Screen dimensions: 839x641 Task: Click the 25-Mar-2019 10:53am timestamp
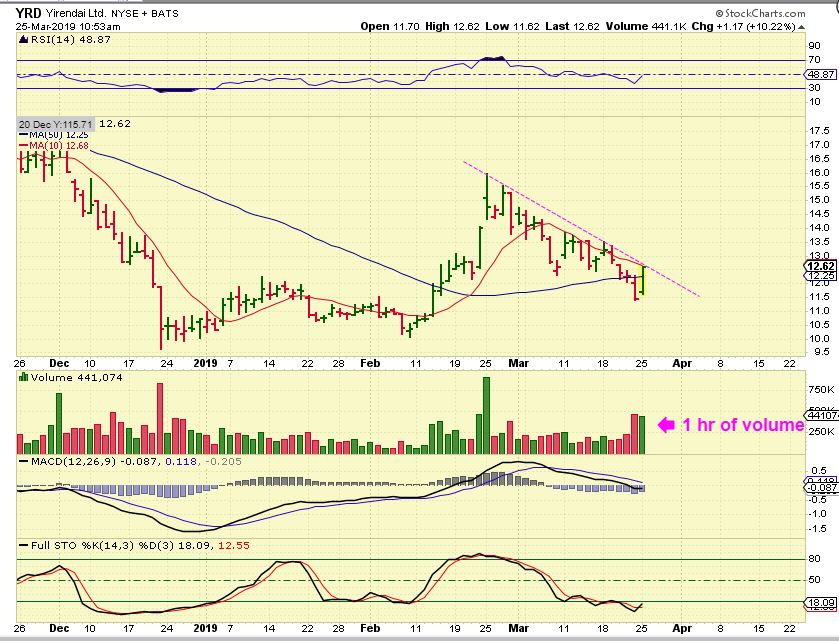(68, 26)
